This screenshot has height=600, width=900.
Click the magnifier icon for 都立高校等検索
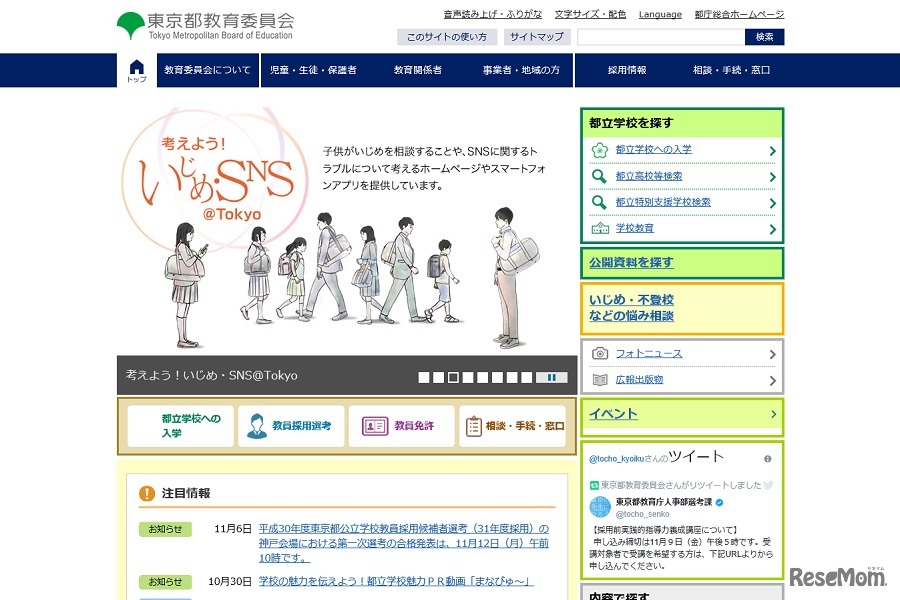coord(599,176)
